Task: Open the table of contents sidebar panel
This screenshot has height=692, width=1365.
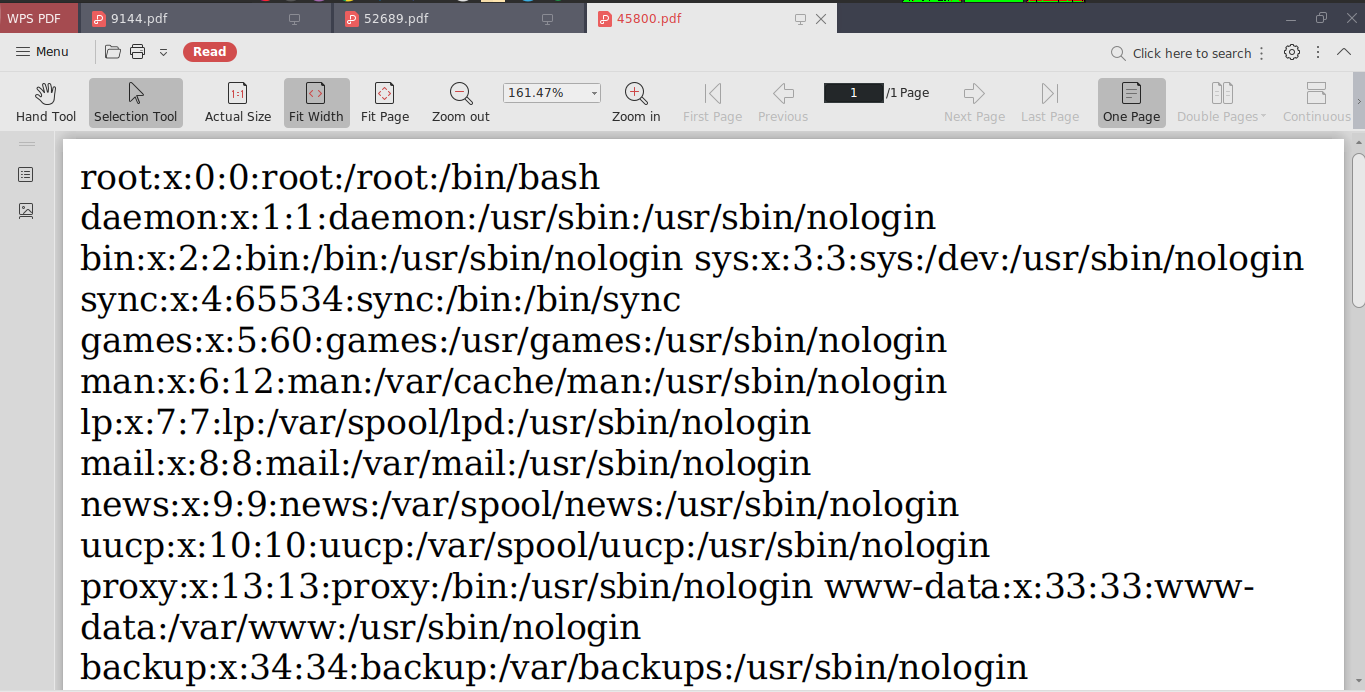Action: (x=25, y=174)
